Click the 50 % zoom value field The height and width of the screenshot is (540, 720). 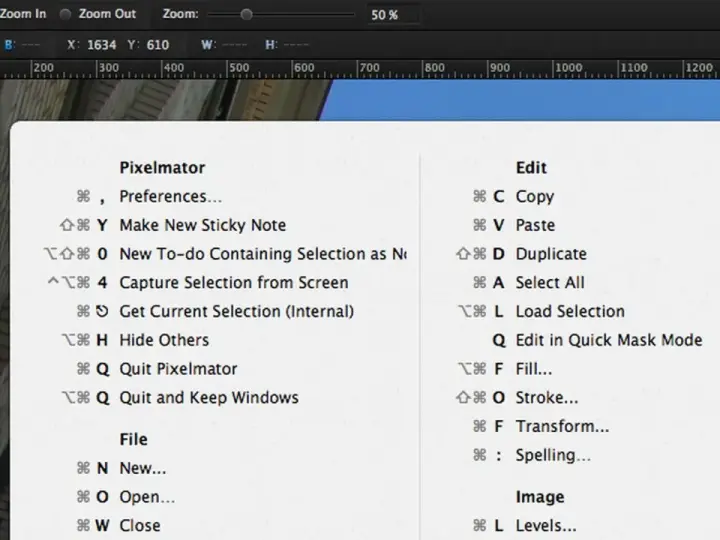pos(393,15)
